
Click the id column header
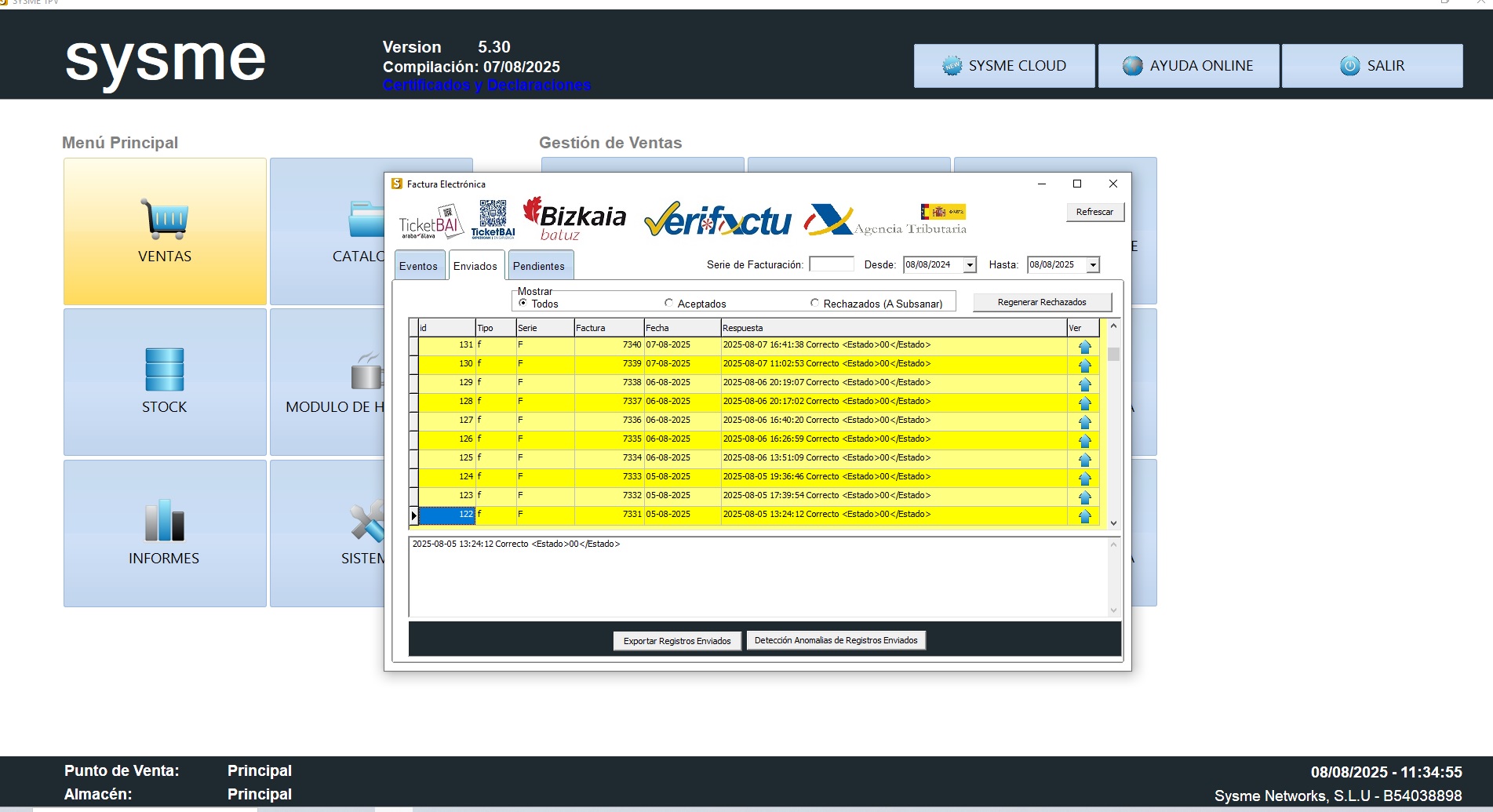coord(446,328)
